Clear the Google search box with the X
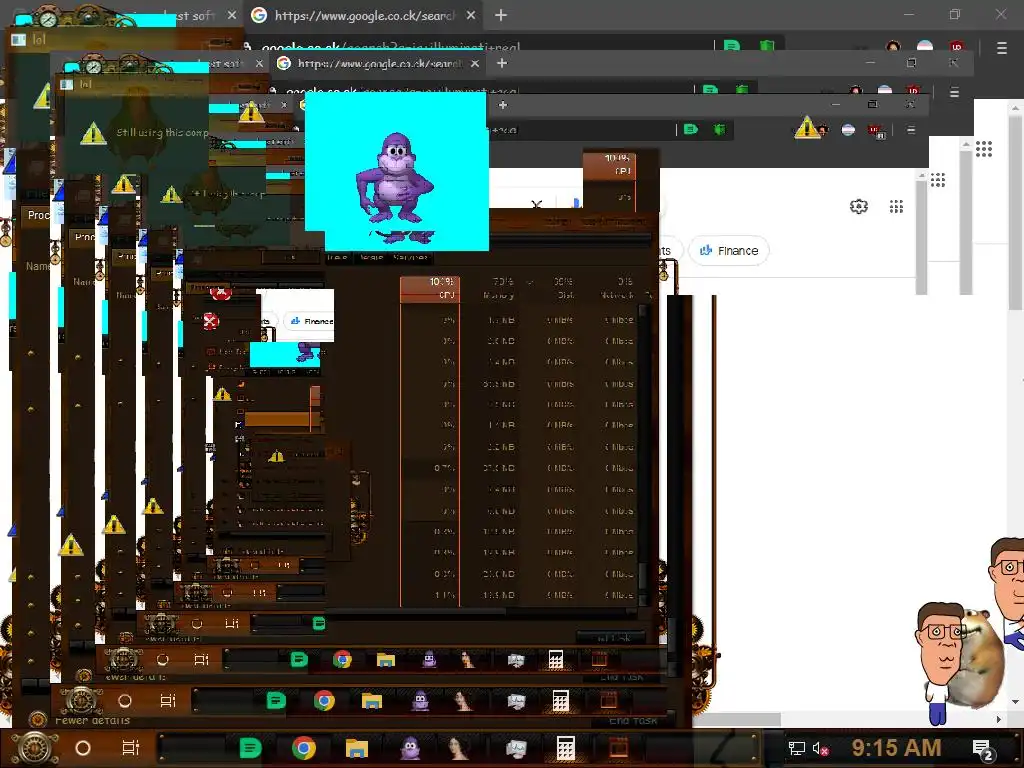This screenshot has width=1024, height=768. click(x=537, y=205)
